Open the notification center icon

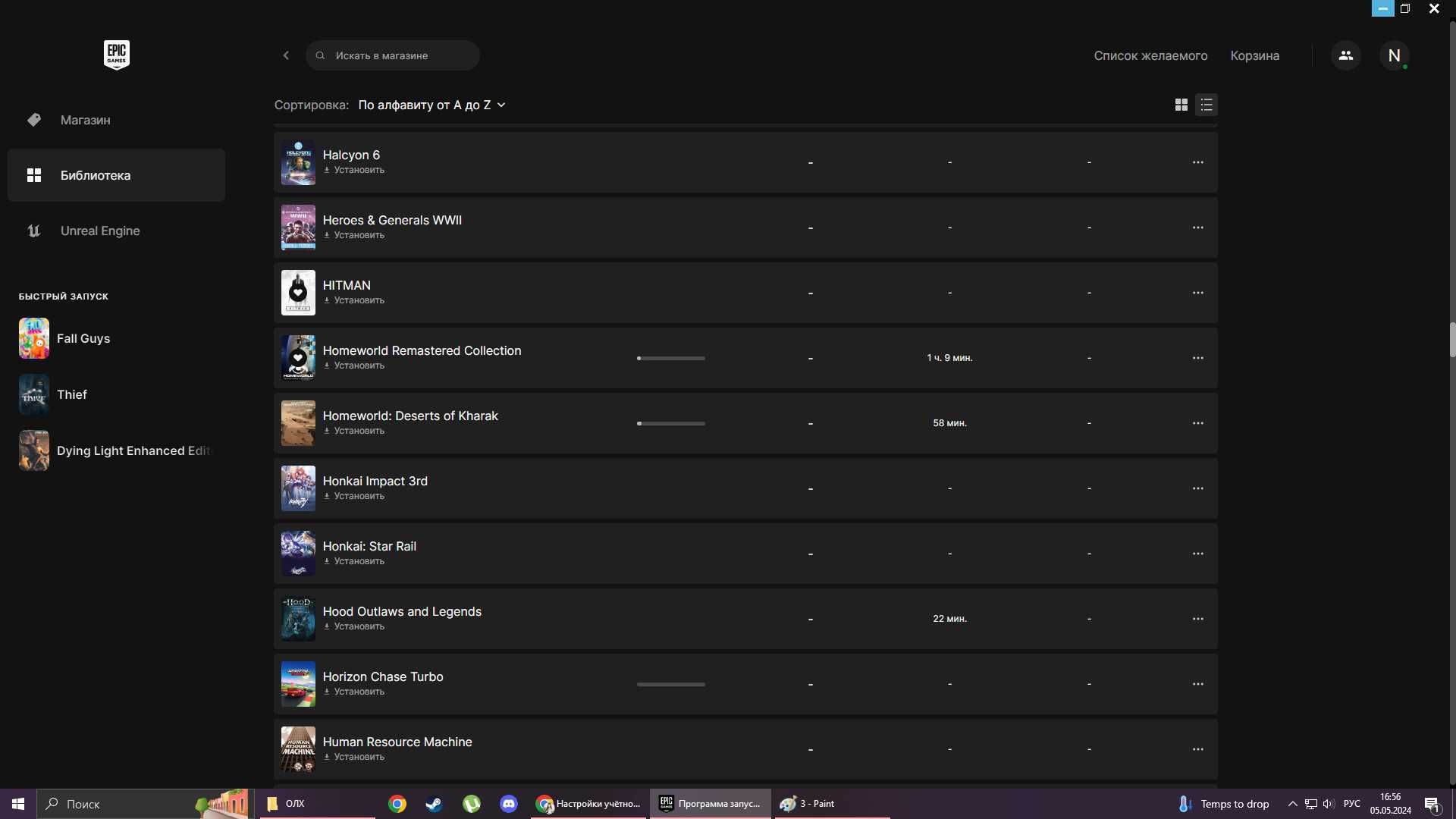coord(1432,804)
